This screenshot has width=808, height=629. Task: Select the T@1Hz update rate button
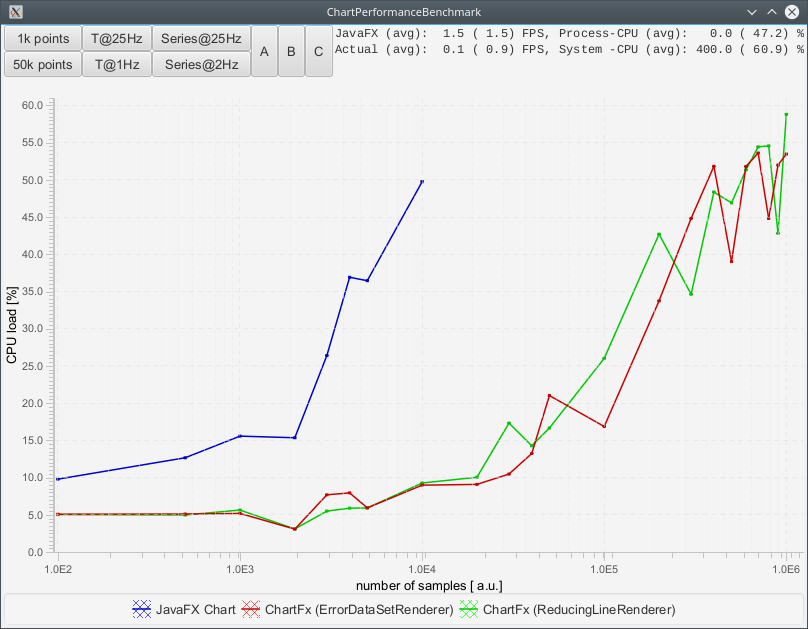(117, 64)
